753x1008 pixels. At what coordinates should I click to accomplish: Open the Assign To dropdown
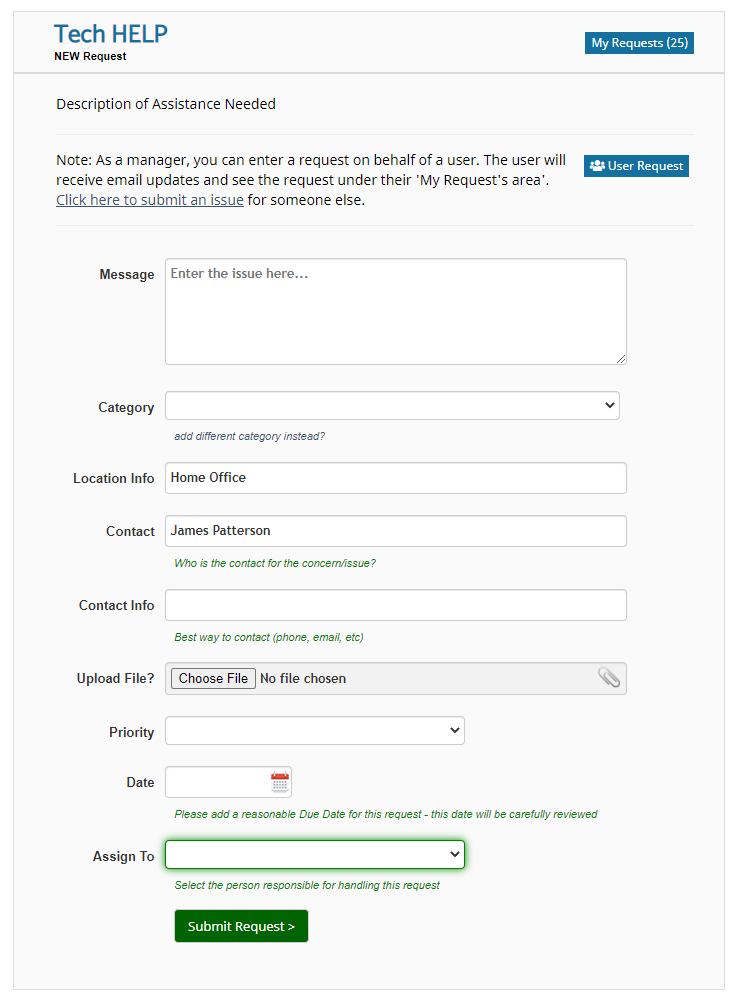pyautogui.click(x=314, y=854)
